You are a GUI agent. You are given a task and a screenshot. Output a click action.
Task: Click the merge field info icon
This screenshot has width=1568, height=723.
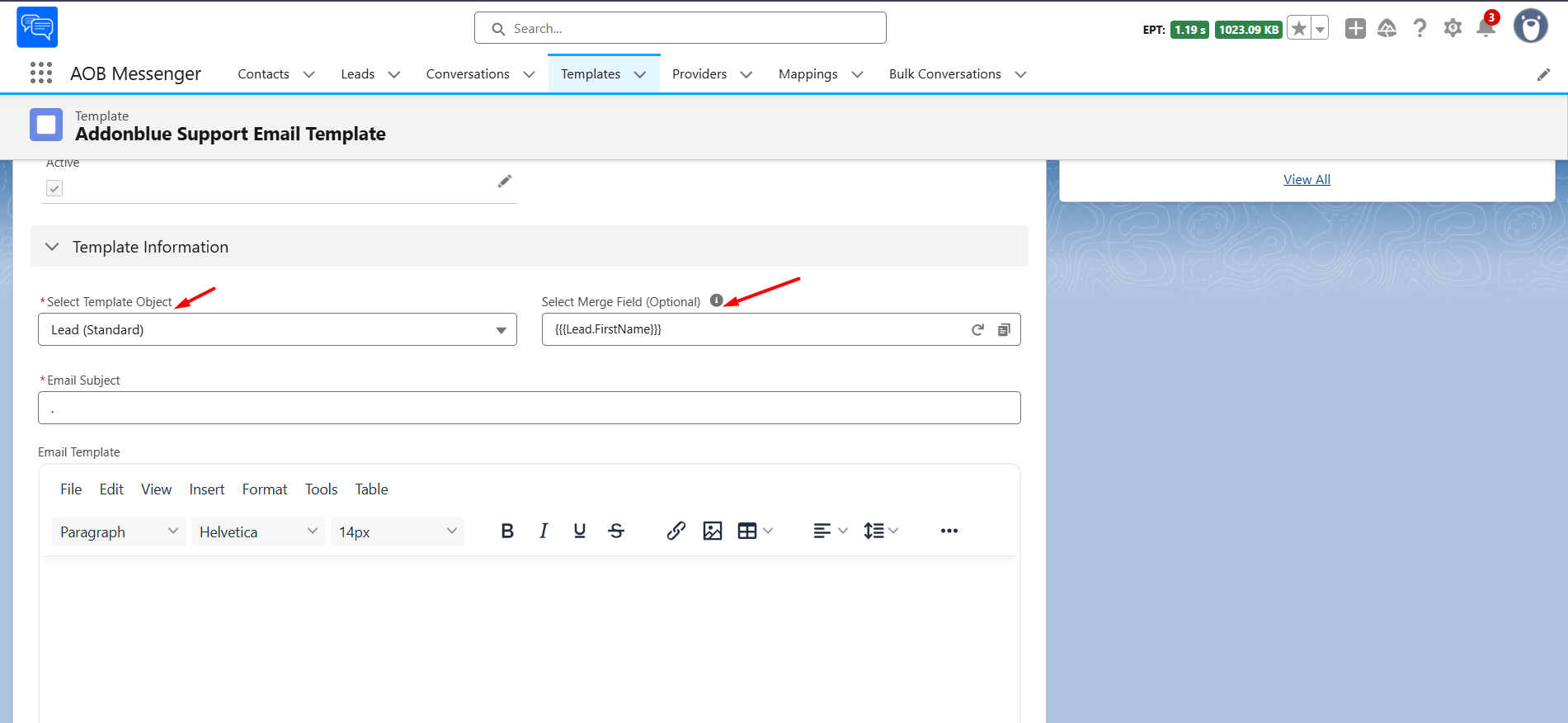717,300
